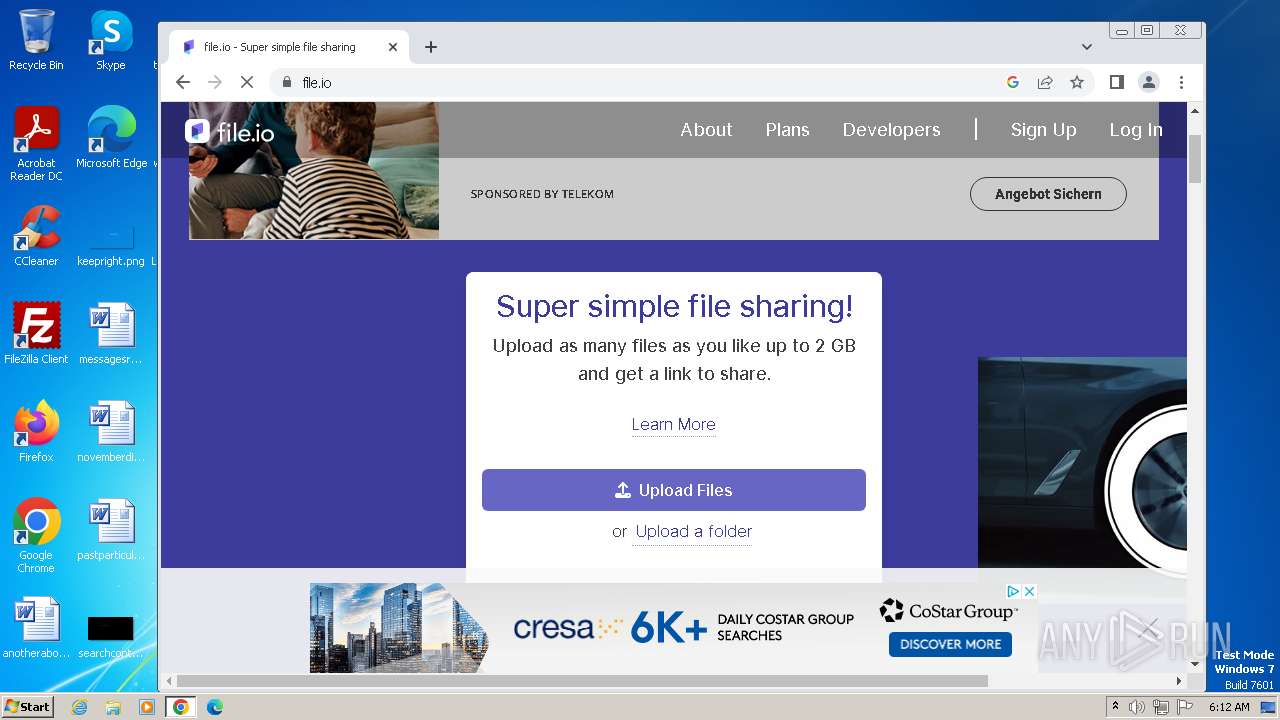The width and height of the screenshot is (1280, 720).
Task: Open a new tab with the plus button
Action: pos(431,47)
